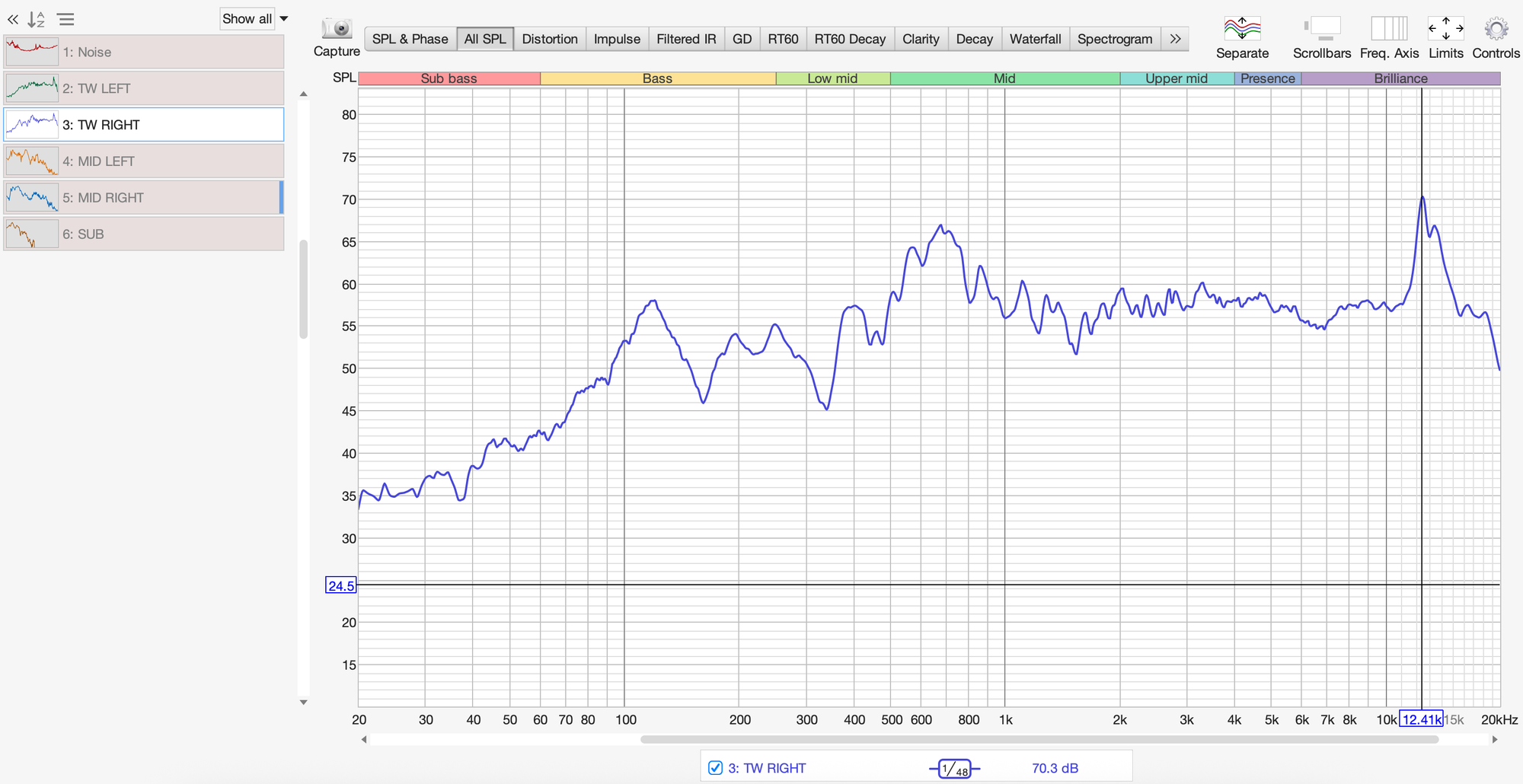Image resolution: width=1523 pixels, height=784 pixels.
Task: Click the Capture camera icon
Action: (x=336, y=29)
